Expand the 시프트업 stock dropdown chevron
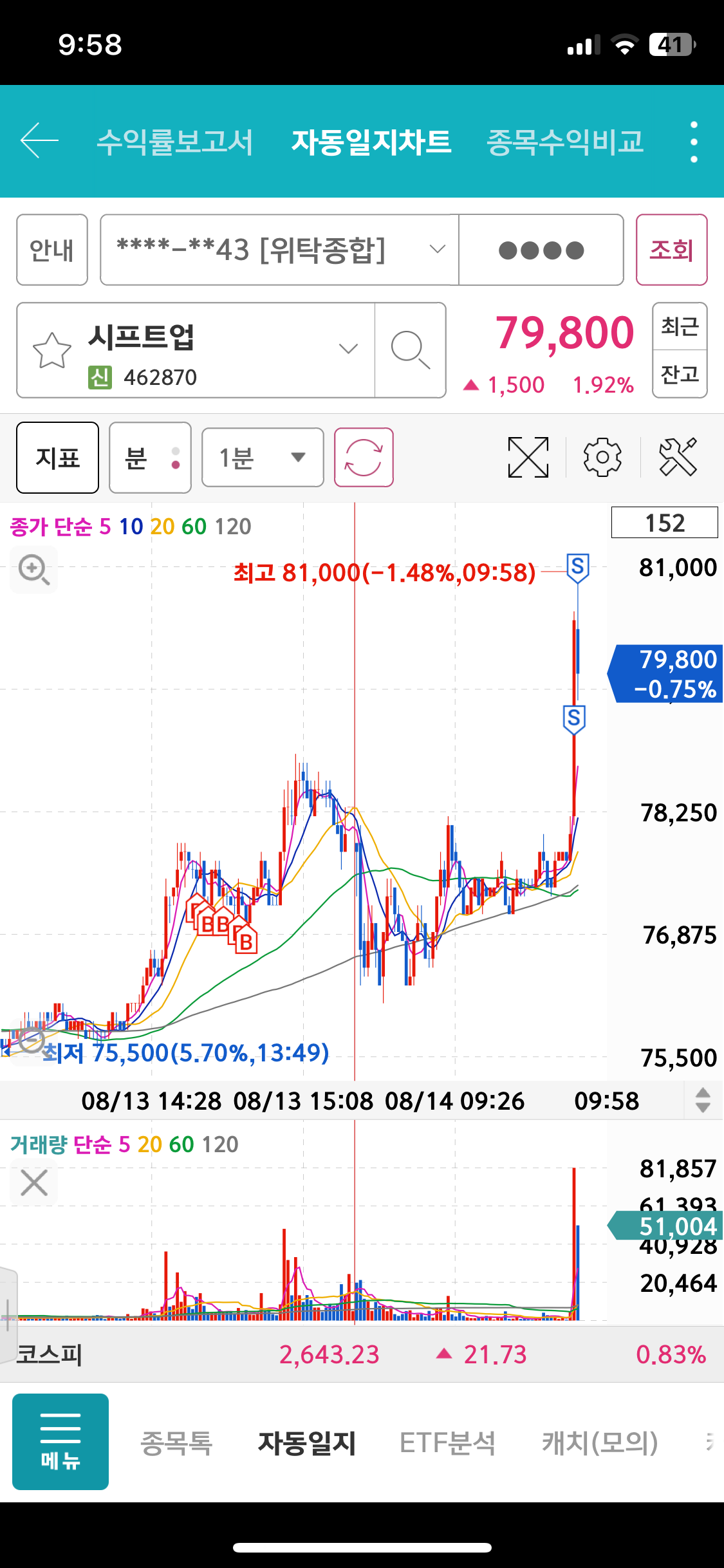This screenshot has height=1568, width=724. click(x=348, y=350)
